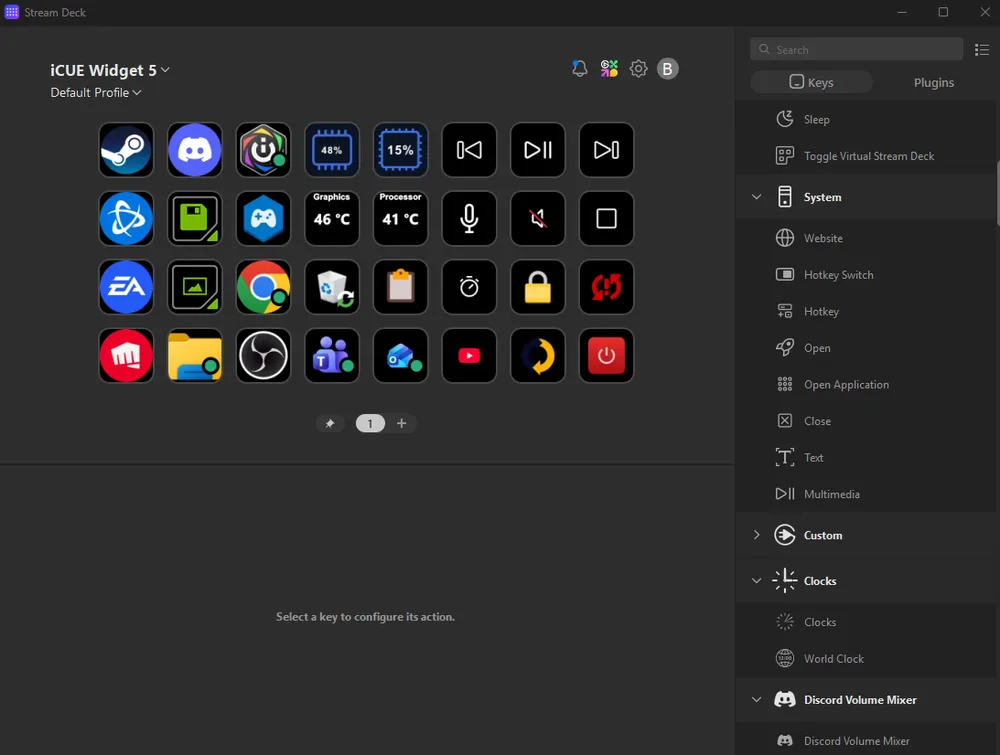Open settings gear icon

point(638,68)
